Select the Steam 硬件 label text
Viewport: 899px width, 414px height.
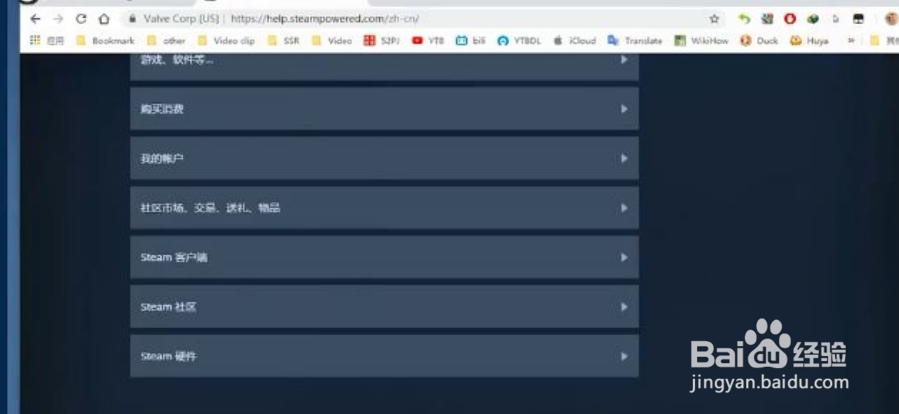pos(169,356)
